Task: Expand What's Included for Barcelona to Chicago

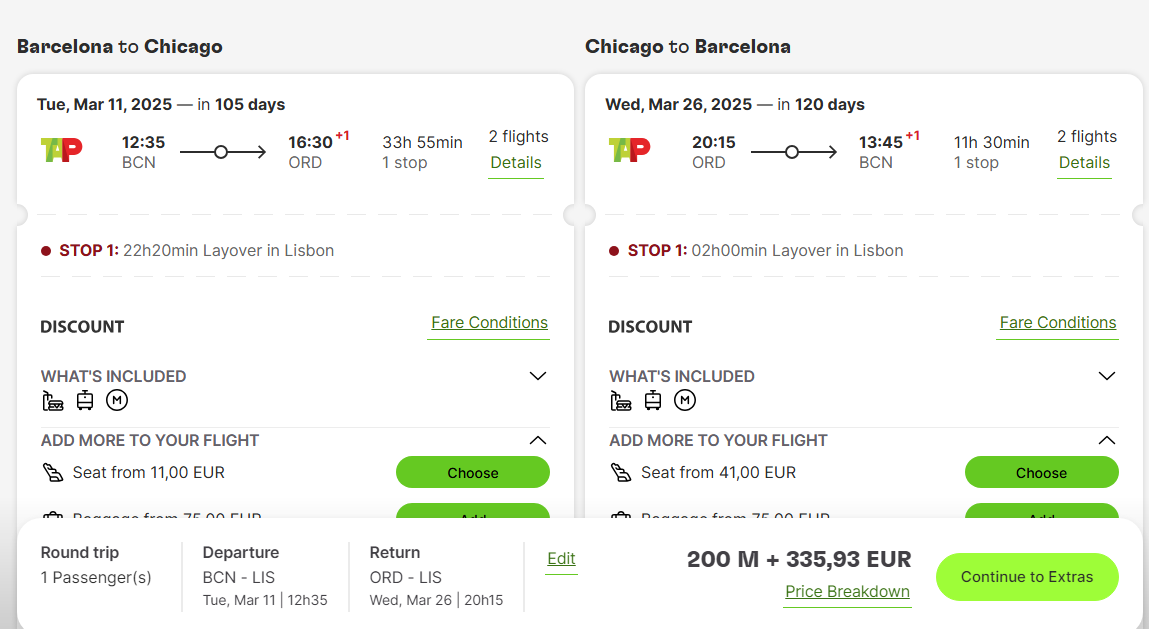Action: click(x=538, y=376)
